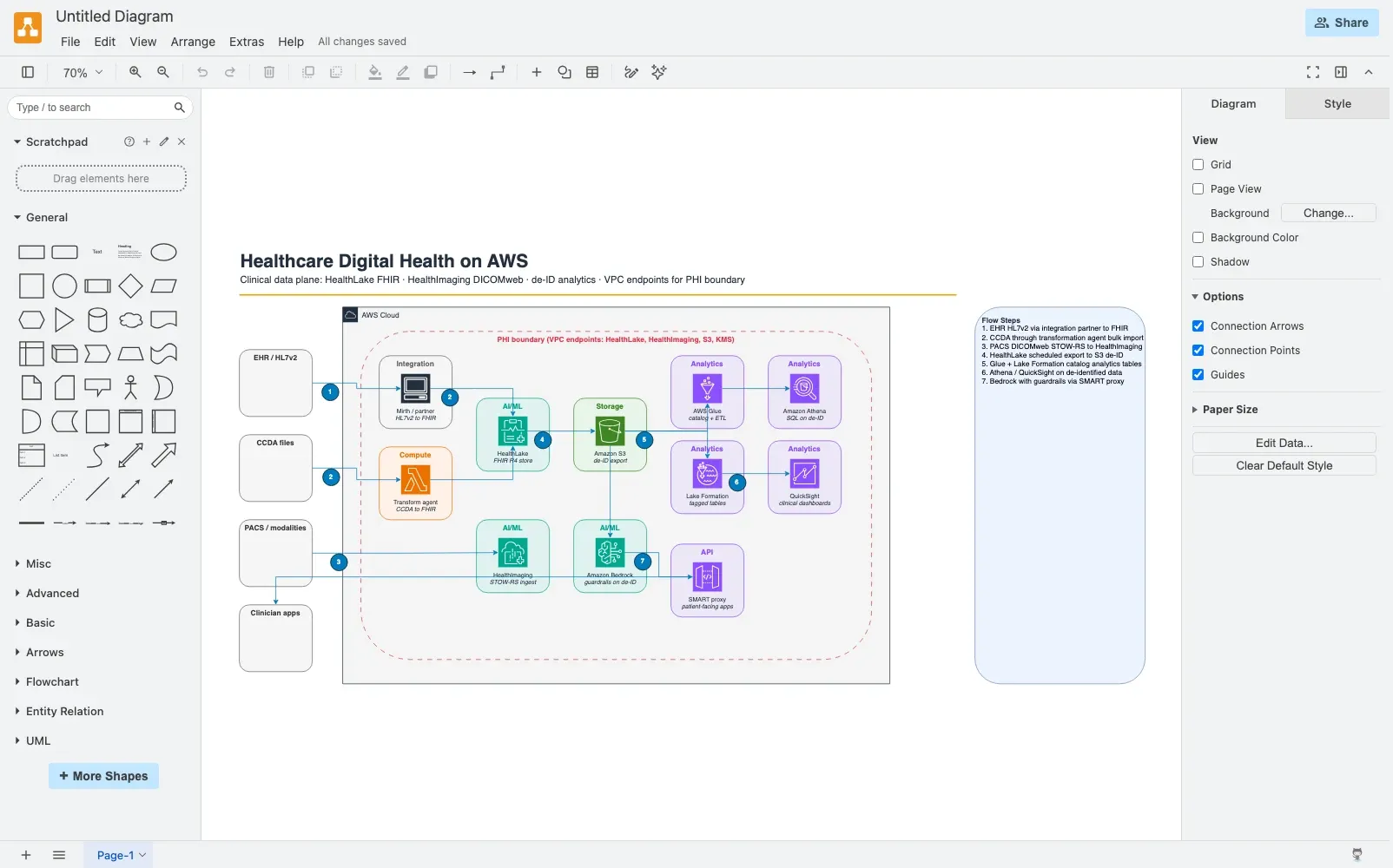Open the 70% zoom dropdown
Image resolution: width=1393 pixels, height=868 pixels.
click(x=83, y=73)
